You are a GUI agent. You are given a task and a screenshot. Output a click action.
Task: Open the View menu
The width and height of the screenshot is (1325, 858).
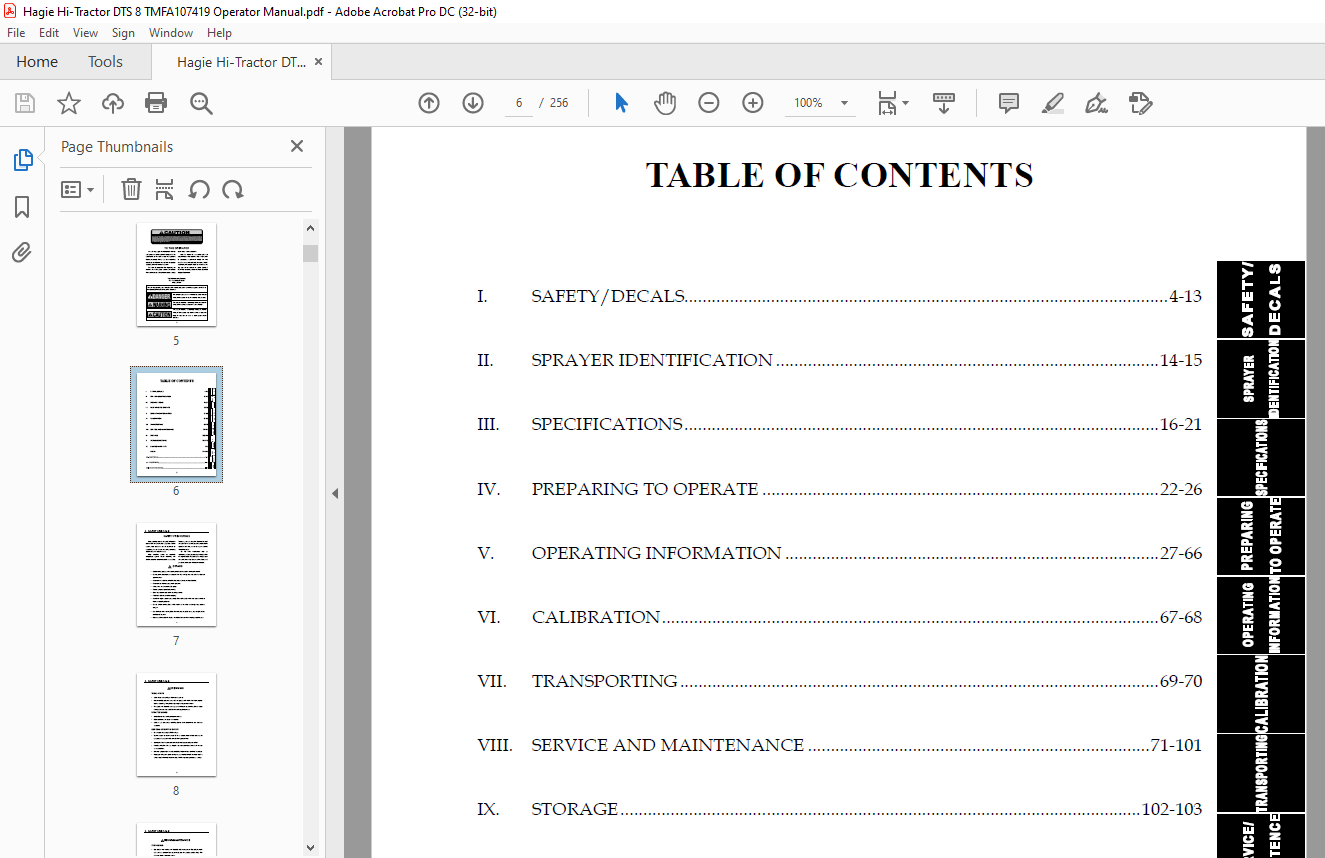[x=85, y=33]
